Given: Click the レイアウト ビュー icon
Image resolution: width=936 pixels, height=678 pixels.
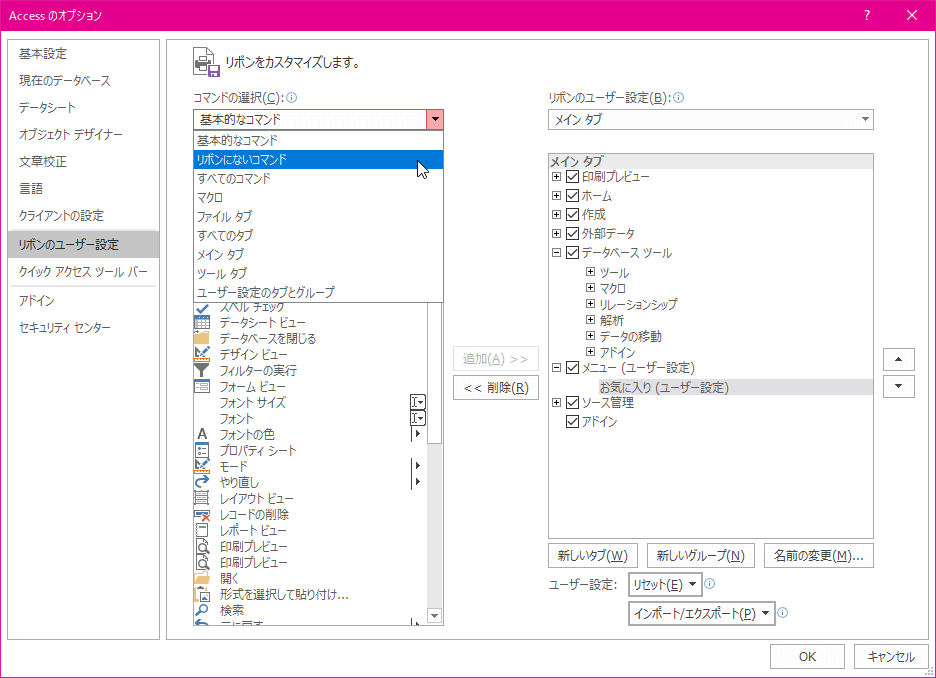Looking at the screenshot, I should 202,498.
